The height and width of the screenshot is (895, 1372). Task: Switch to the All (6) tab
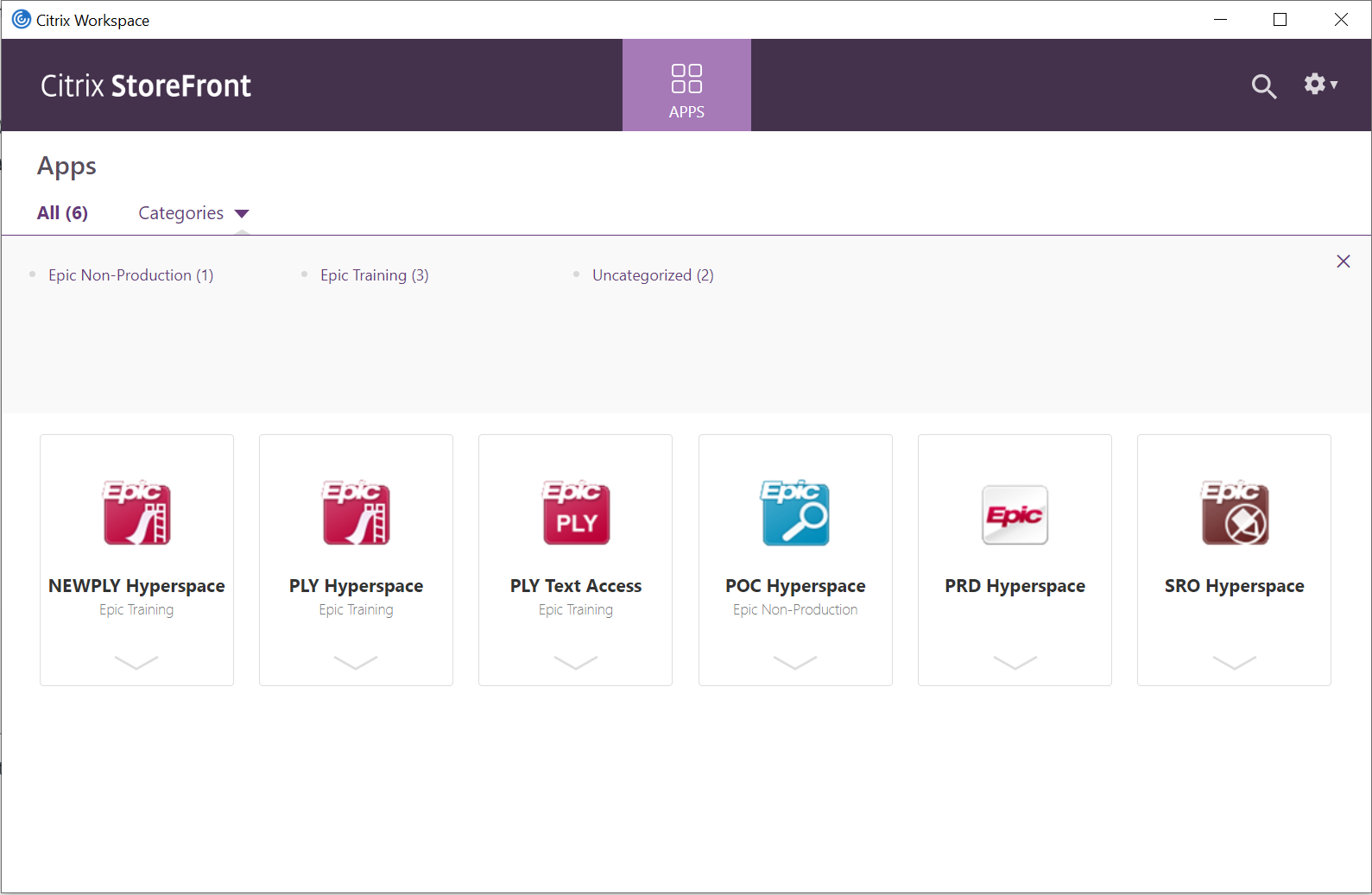coord(62,213)
